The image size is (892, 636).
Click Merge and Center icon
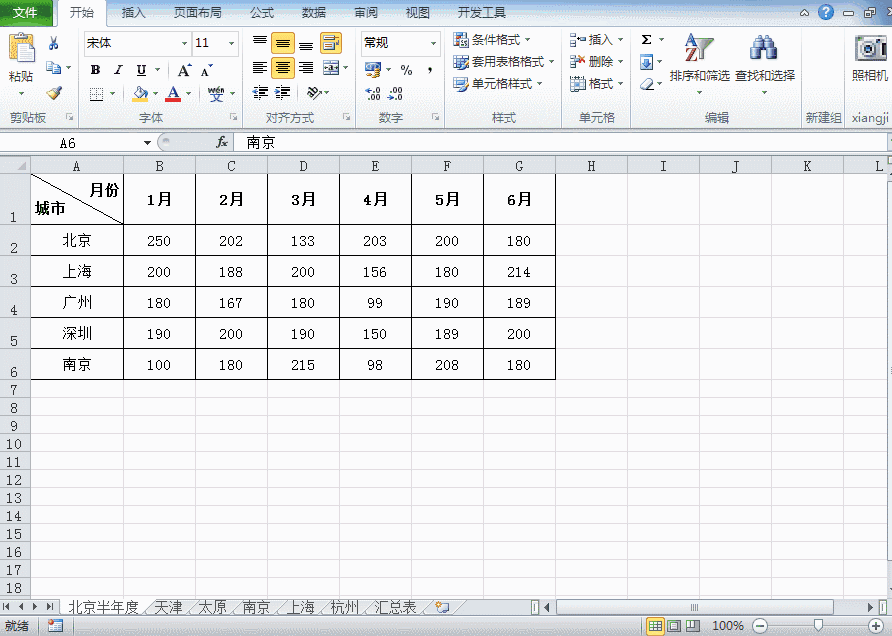click(331, 68)
